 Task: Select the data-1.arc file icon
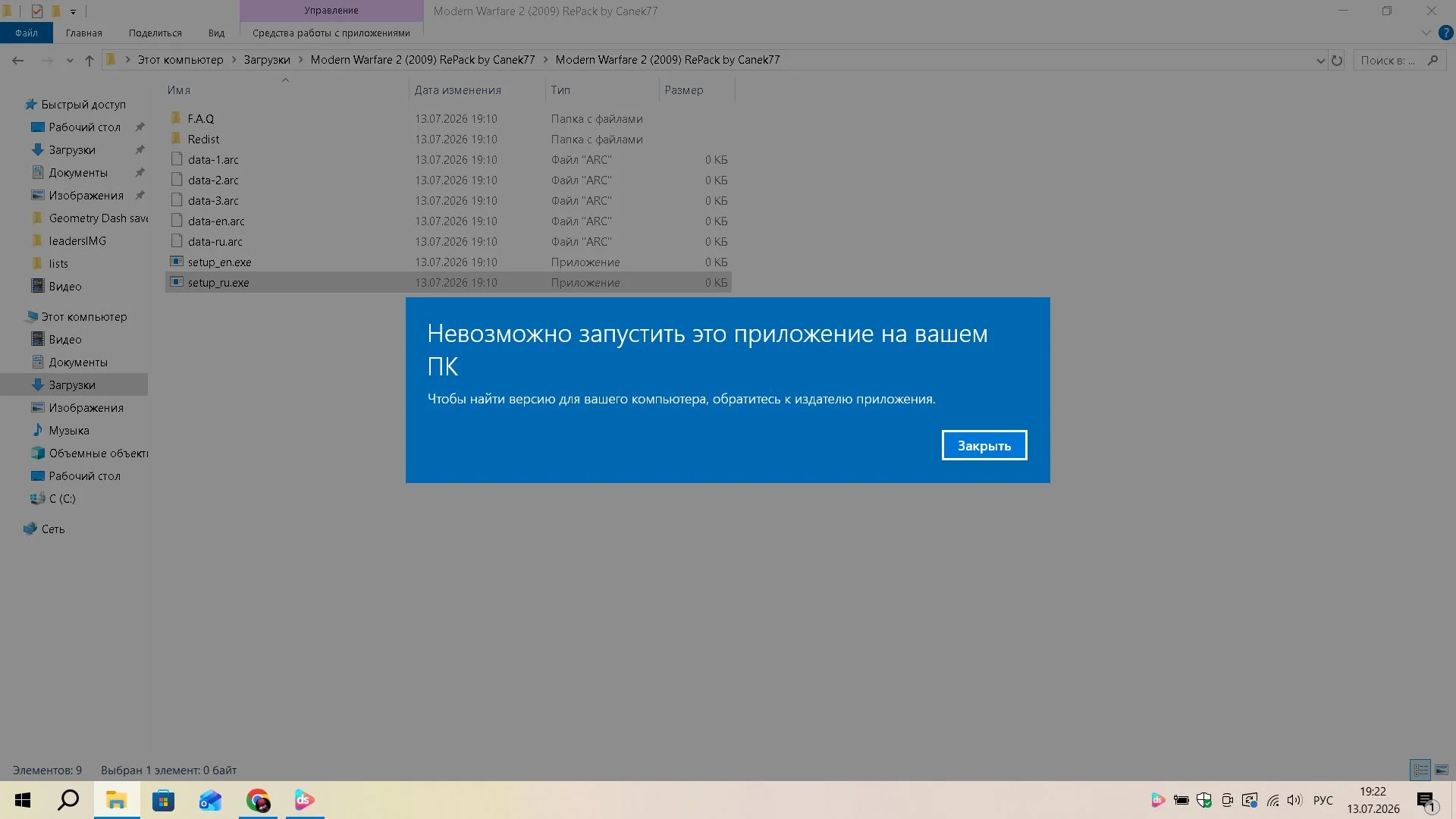[177, 159]
